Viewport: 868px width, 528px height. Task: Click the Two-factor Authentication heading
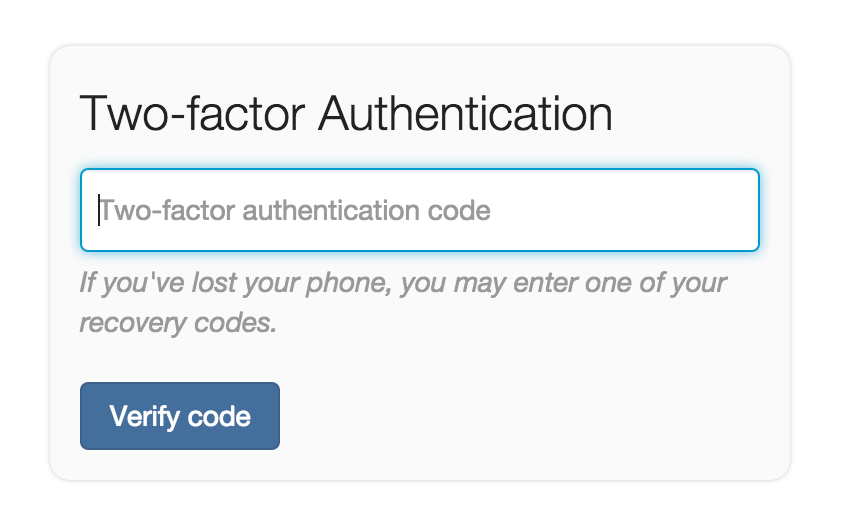click(345, 114)
